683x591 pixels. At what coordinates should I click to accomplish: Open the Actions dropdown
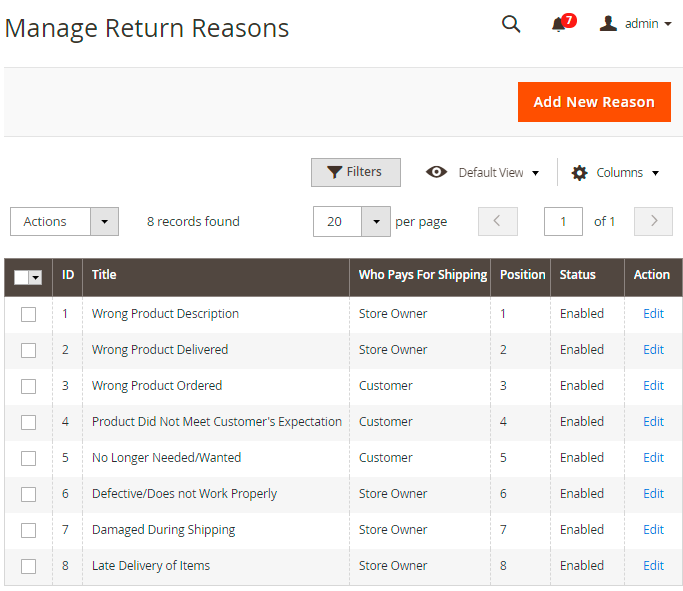(64, 222)
